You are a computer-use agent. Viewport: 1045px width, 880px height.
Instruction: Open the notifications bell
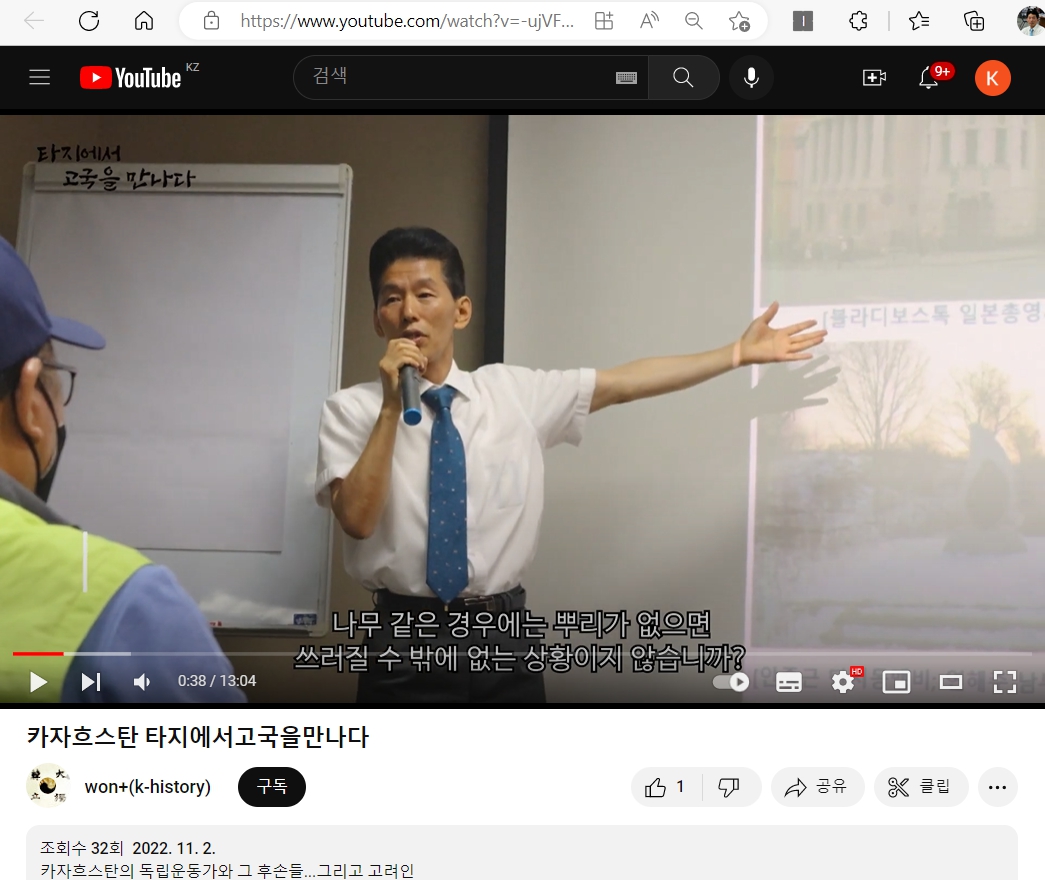(x=929, y=78)
